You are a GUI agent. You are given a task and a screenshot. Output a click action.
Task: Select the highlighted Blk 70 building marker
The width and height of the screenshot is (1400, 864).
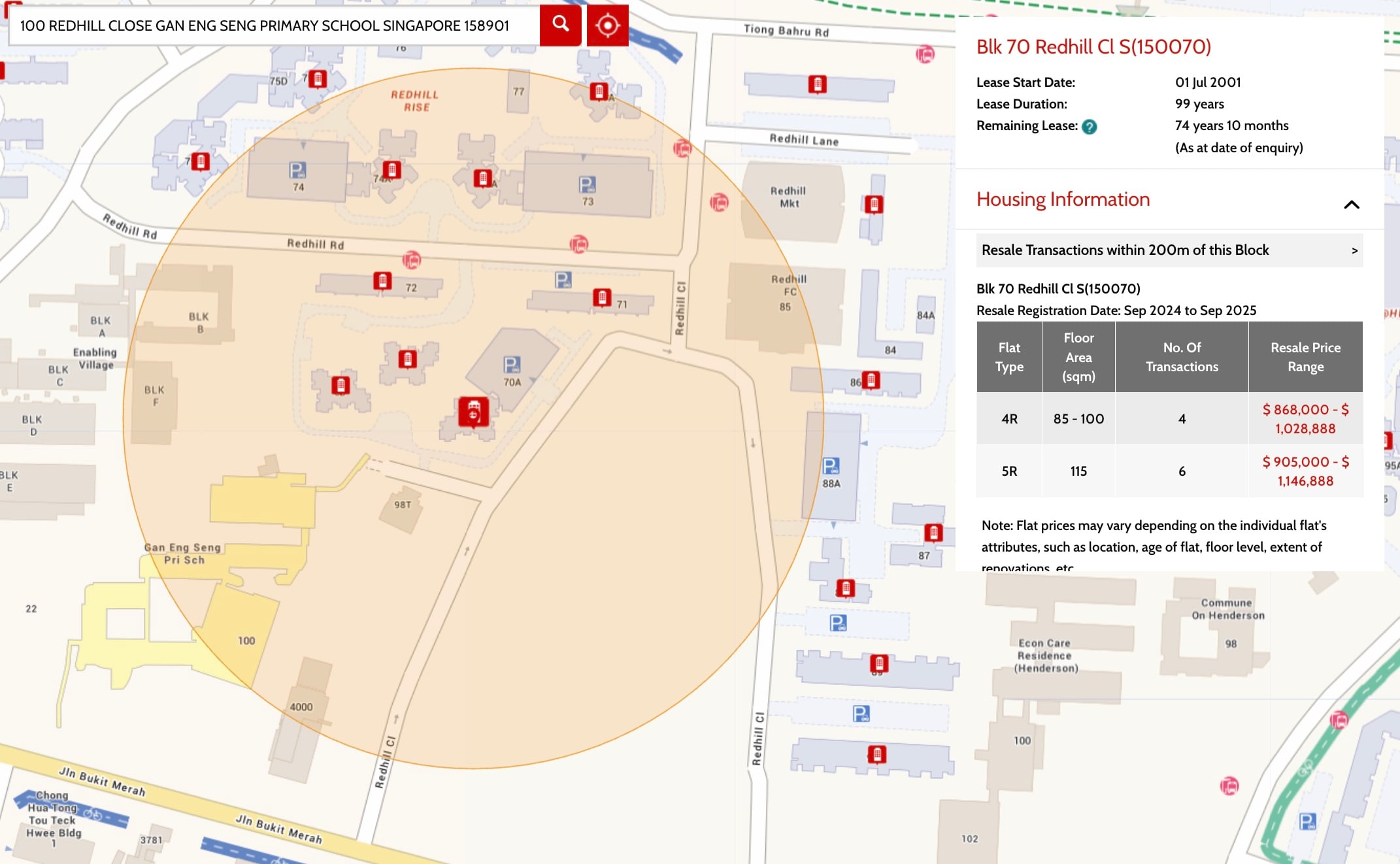tap(473, 412)
